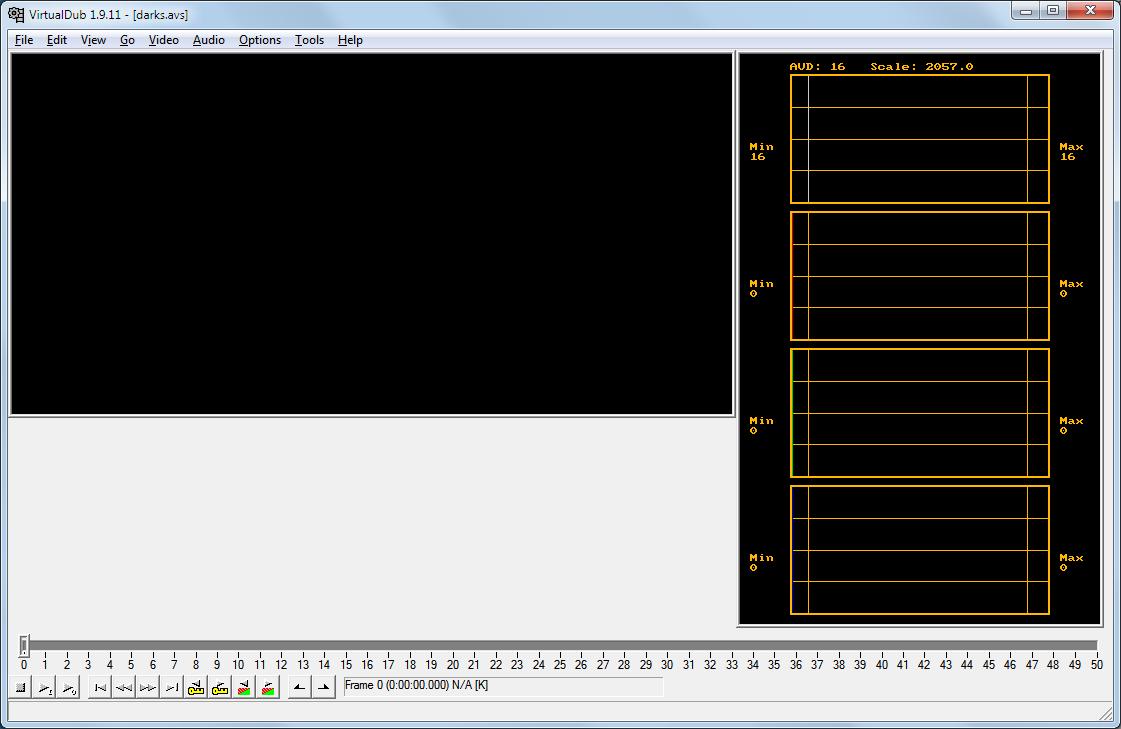Set the selection end mark-out
Screen dimensions: 1121x729
click(x=324, y=688)
